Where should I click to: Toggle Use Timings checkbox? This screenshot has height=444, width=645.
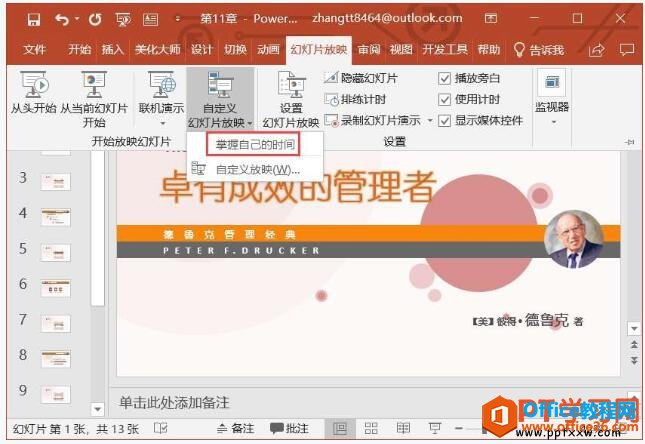pyautogui.click(x=444, y=99)
